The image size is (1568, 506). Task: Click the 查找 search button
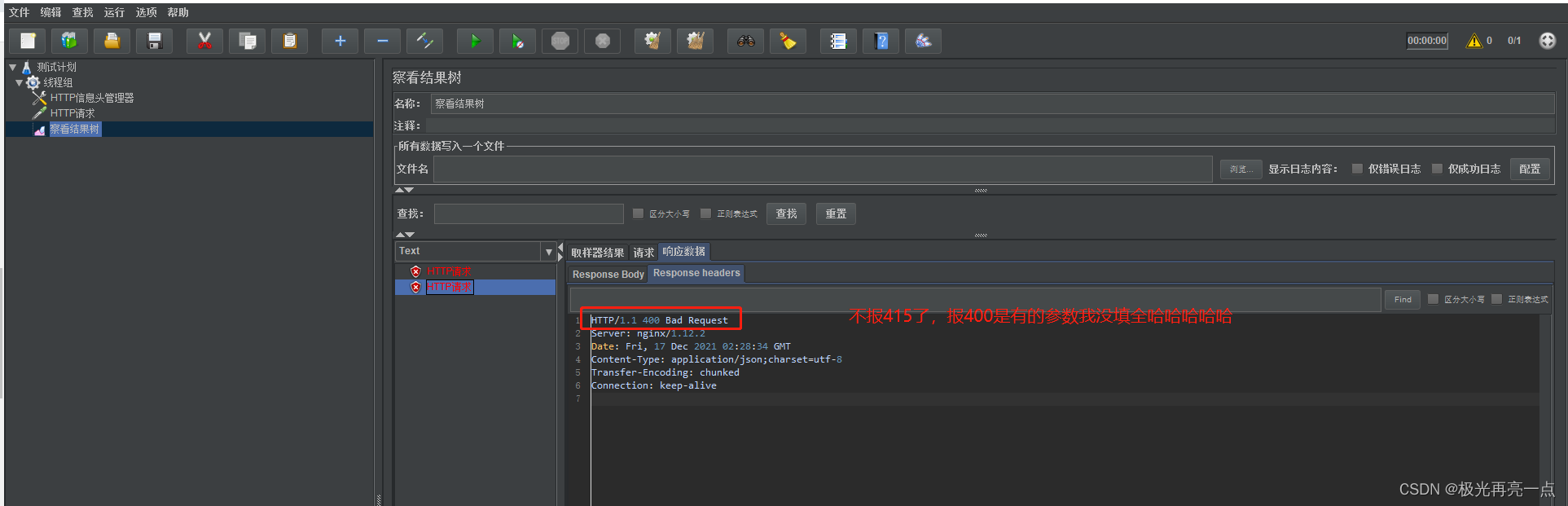(787, 213)
